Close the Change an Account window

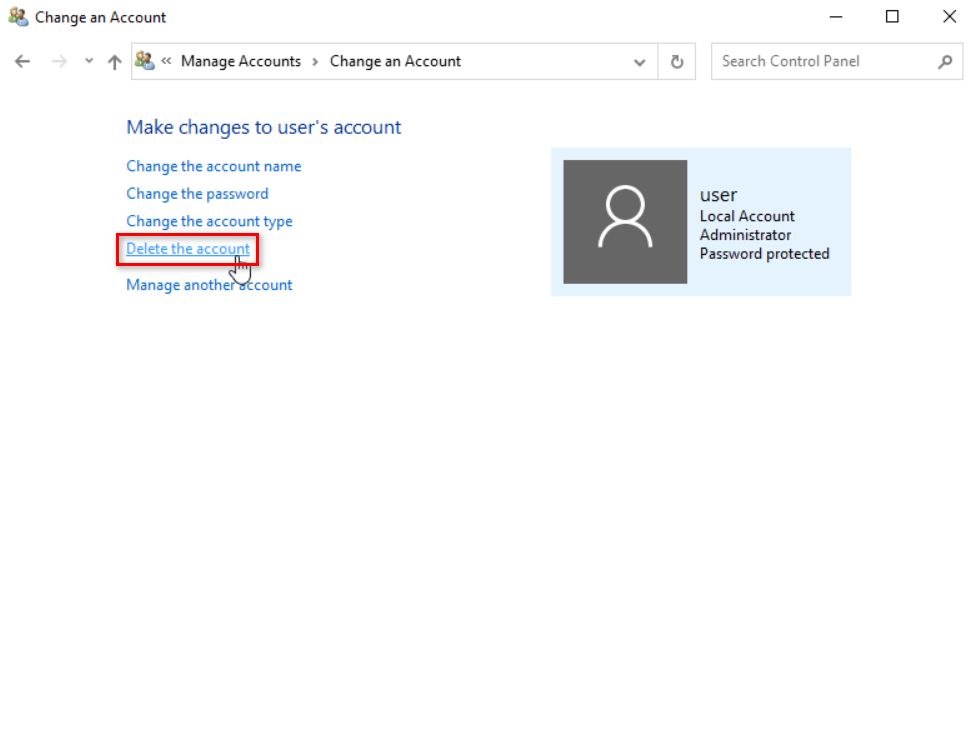pos(949,17)
